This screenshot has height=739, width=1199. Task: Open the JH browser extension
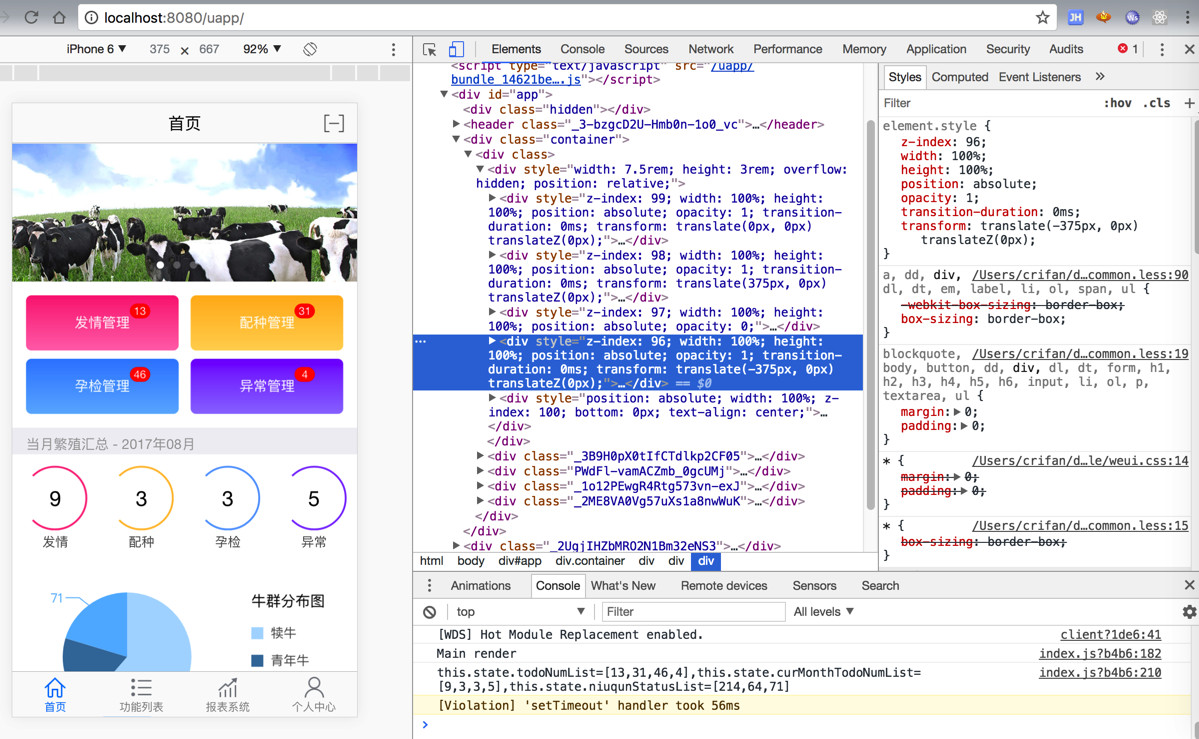tap(1075, 17)
